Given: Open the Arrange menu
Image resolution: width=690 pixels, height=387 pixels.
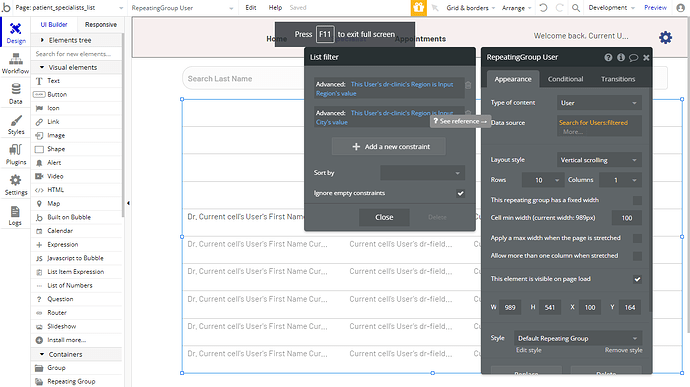Looking at the screenshot, I should [517, 7].
